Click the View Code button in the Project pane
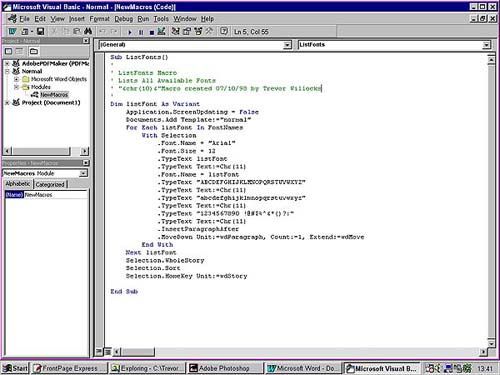 pyautogui.click(x=8, y=51)
